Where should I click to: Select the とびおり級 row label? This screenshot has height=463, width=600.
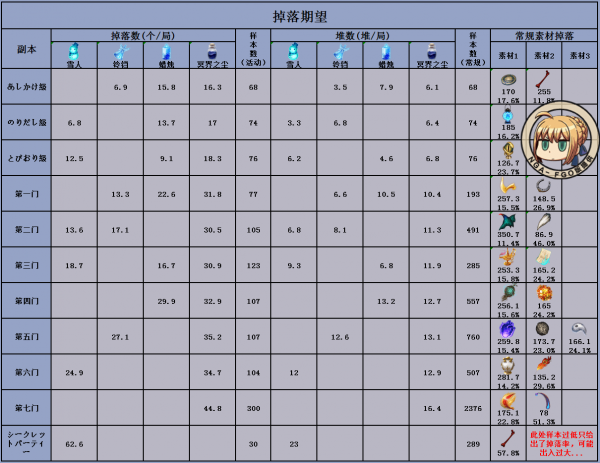click(26, 158)
